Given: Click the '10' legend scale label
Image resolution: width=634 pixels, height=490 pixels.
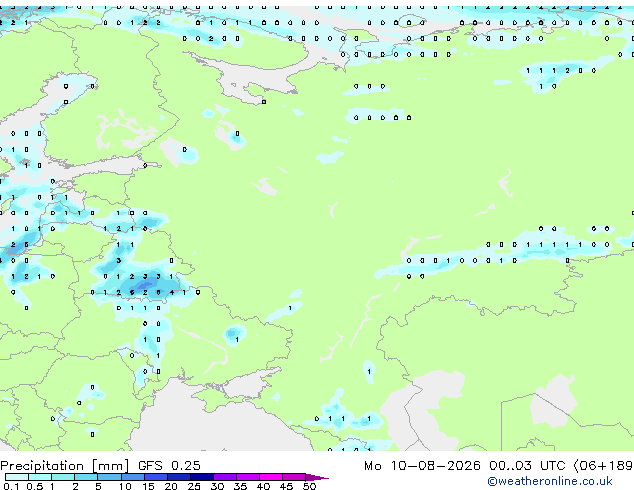Looking at the screenshot, I should coord(125,486).
